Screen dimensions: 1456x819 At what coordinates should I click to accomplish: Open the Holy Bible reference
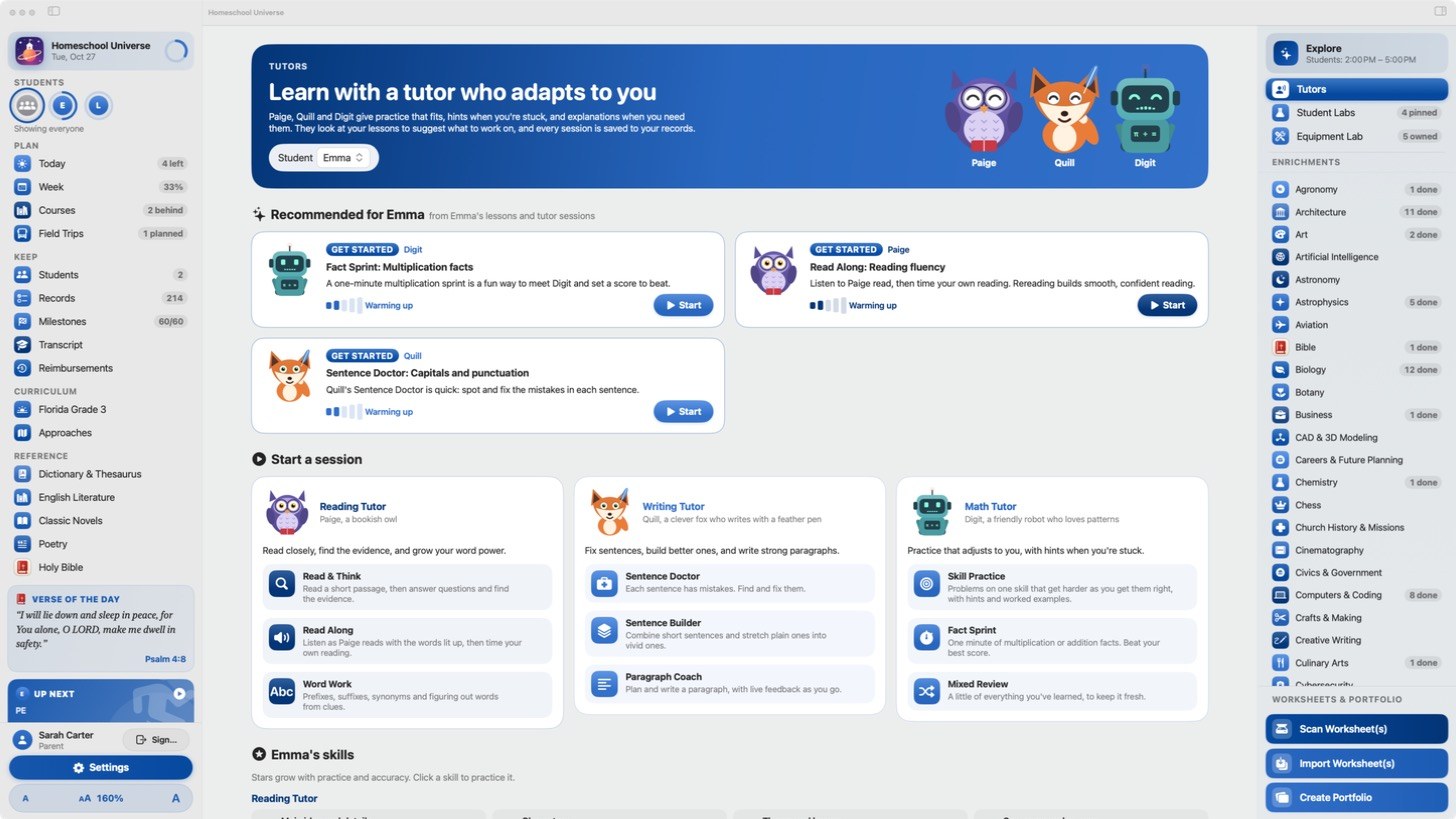point(100,567)
